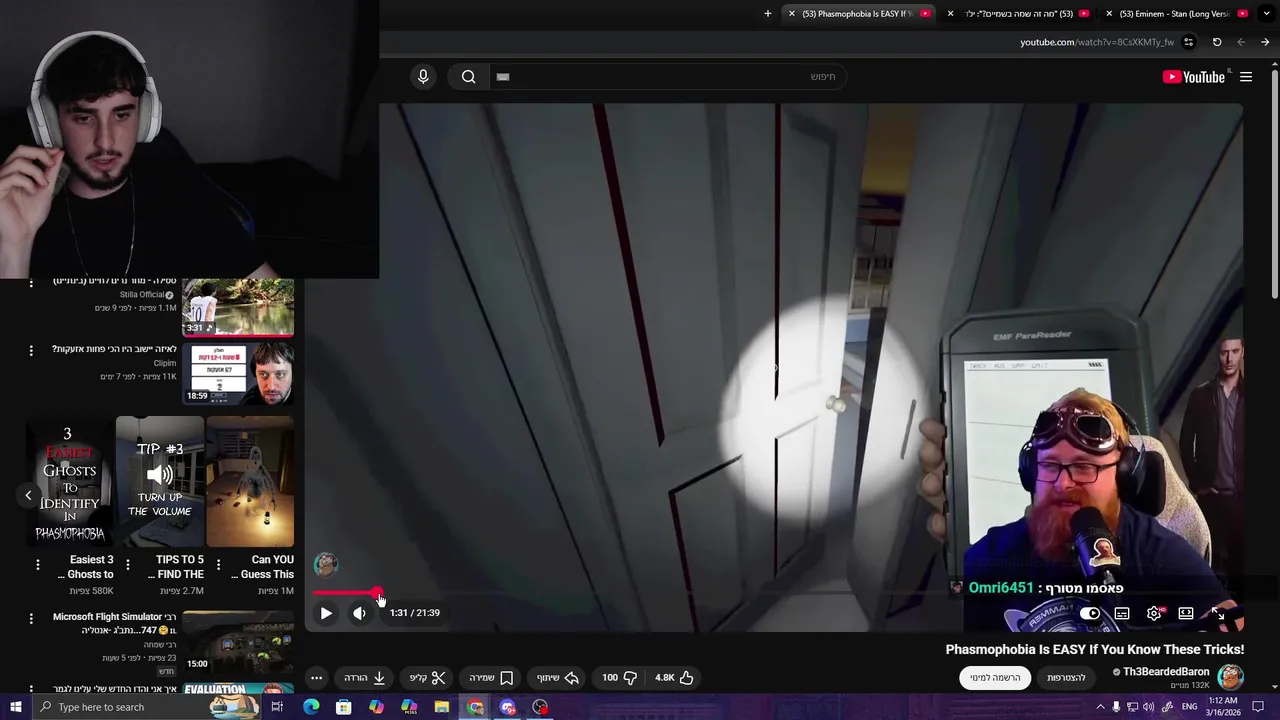Go to YouTube home via logo
1280x720 pixels.
tap(1193, 77)
